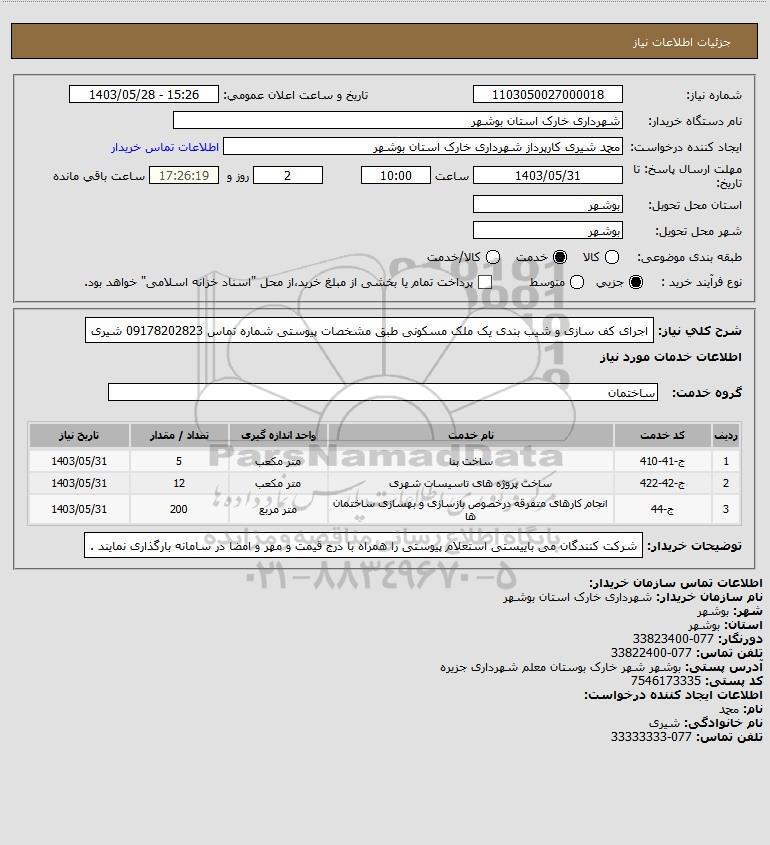
Task: Select the خدمت radio button
Action: 560,258
